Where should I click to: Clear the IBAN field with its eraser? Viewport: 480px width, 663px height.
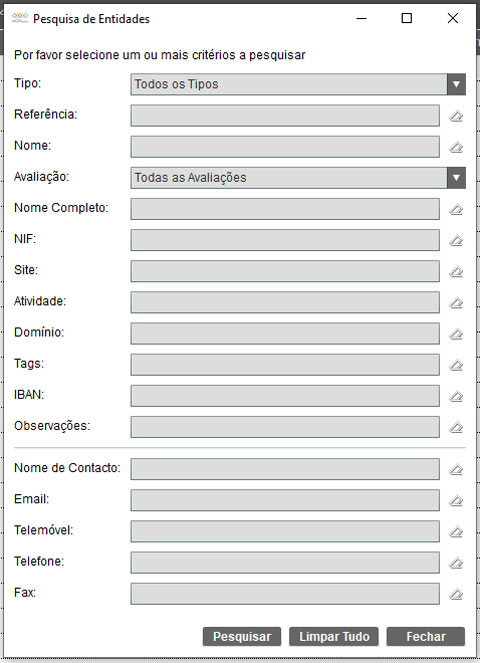tap(456, 396)
